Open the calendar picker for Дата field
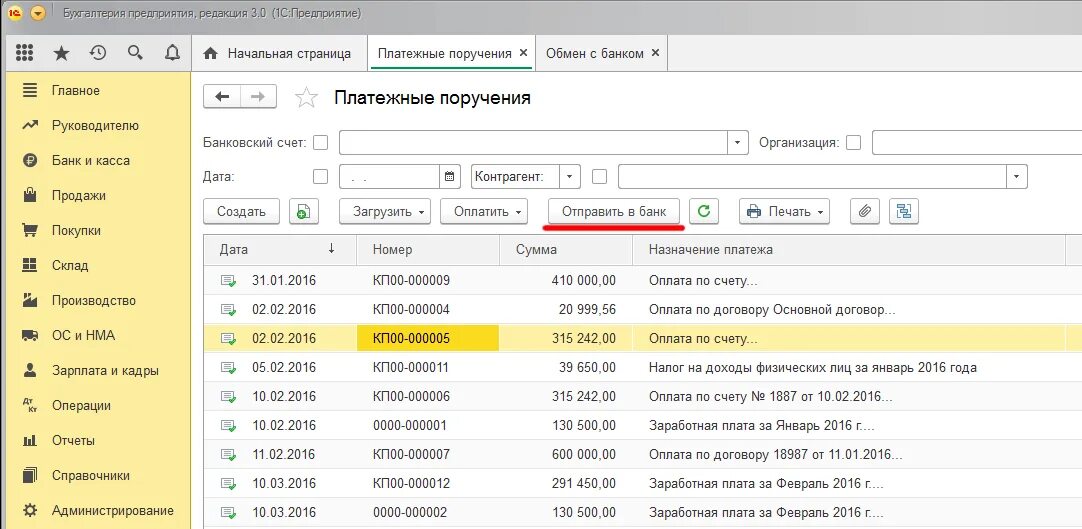The image size is (1082, 529). 450,177
